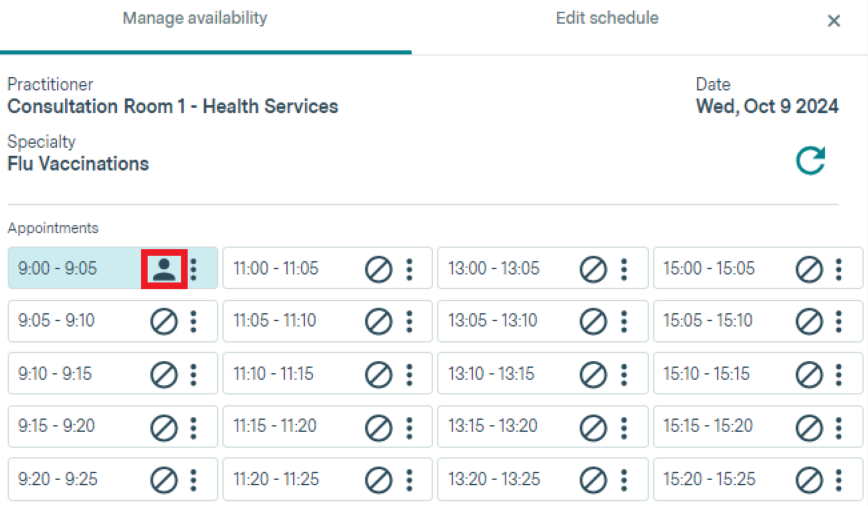
Task: Click blocked icon on 15:00 - 15:05 slot
Action: click(809, 269)
